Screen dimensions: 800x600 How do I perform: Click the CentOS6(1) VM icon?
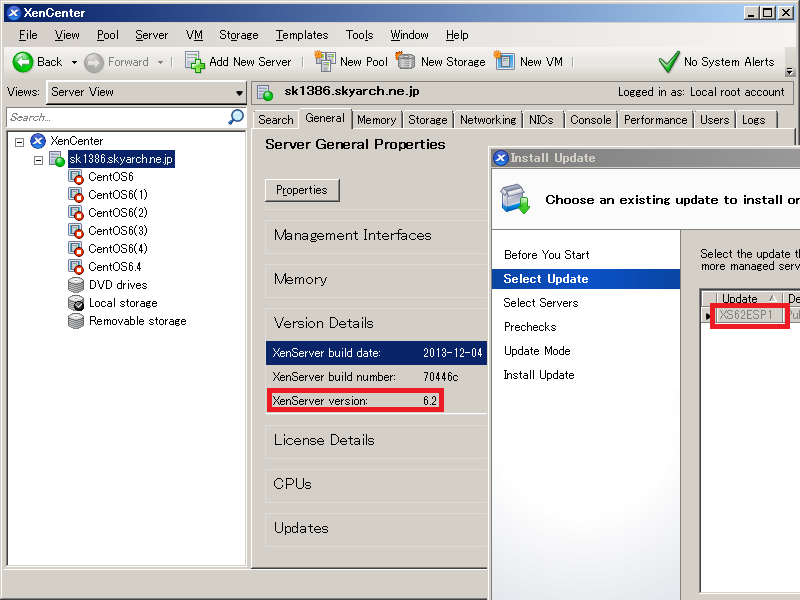[76, 195]
